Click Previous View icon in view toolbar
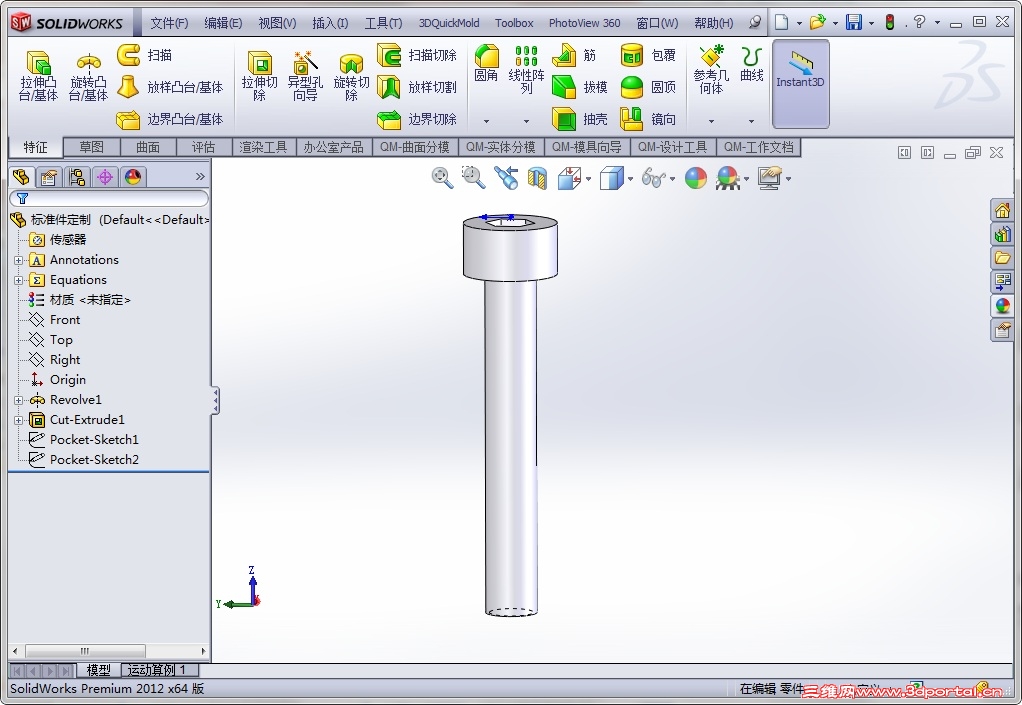Screen dimensions: 1022x705 pyautogui.click(x=506, y=178)
